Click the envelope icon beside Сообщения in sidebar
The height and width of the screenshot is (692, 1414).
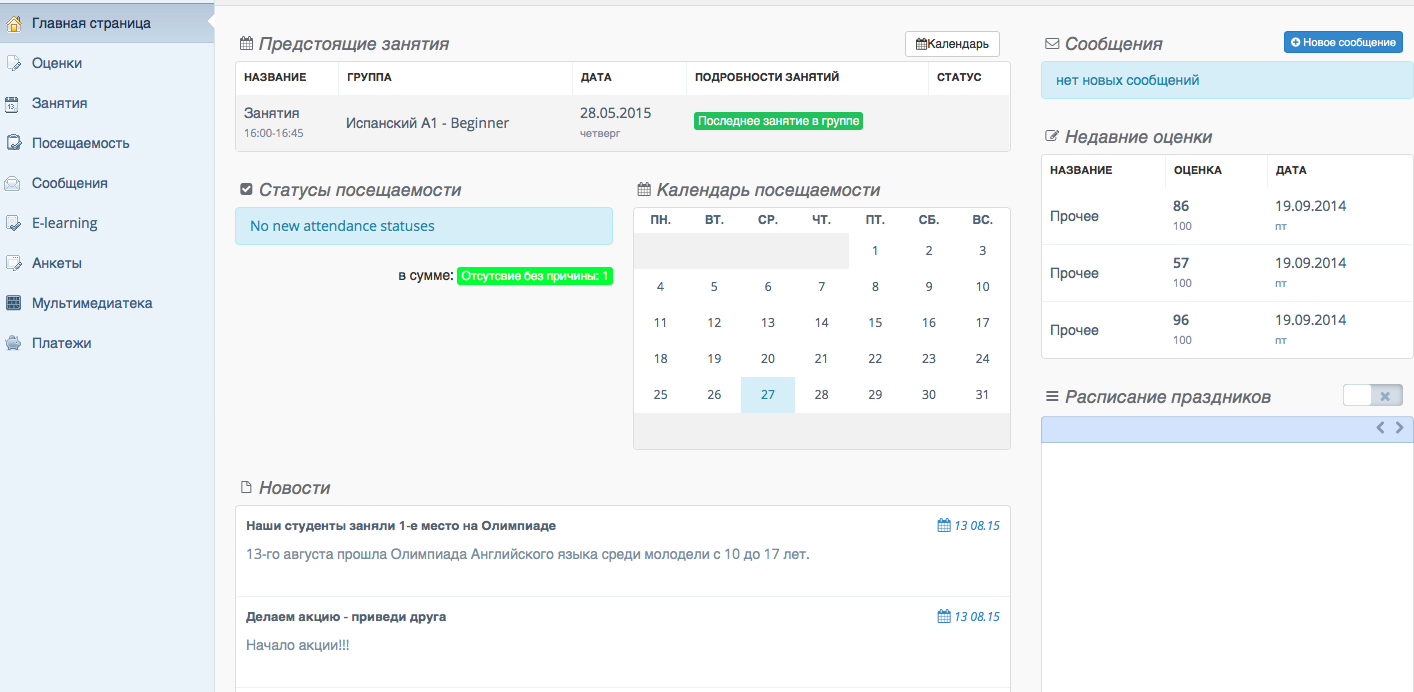[x=13, y=183]
